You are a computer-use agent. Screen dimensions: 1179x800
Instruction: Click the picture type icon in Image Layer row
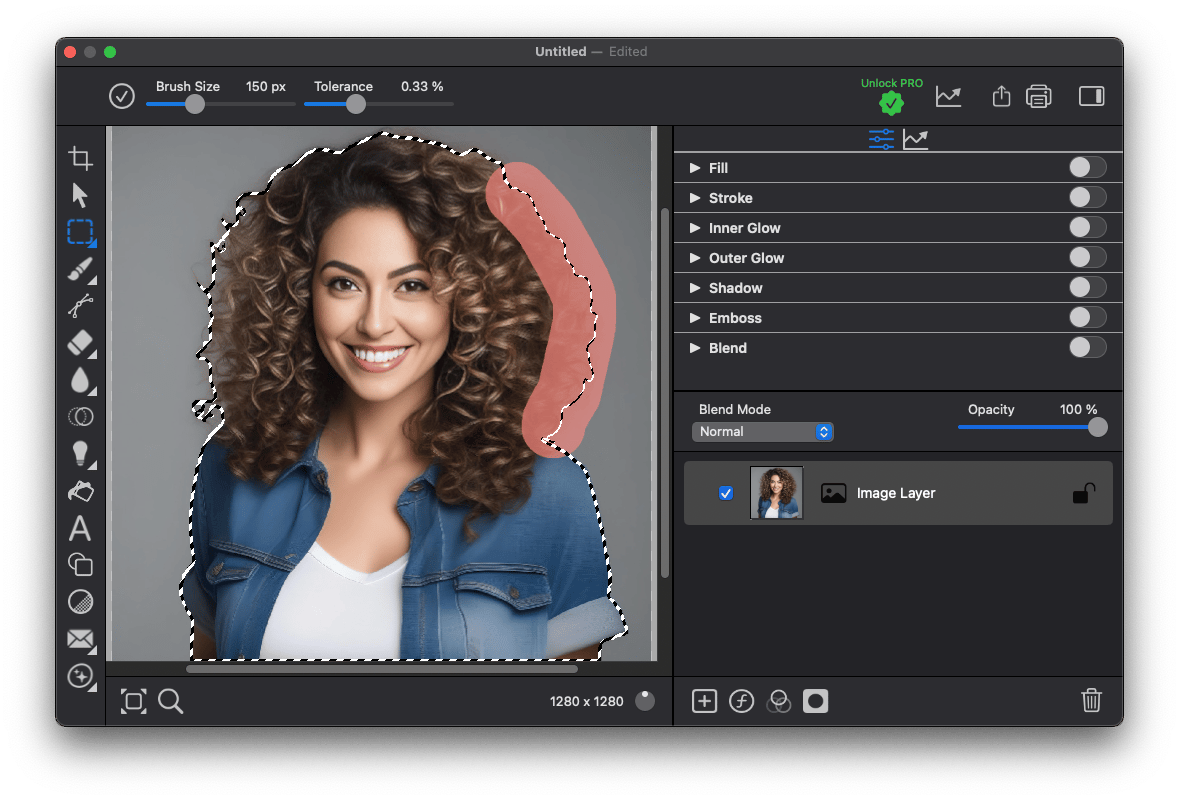(833, 493)
